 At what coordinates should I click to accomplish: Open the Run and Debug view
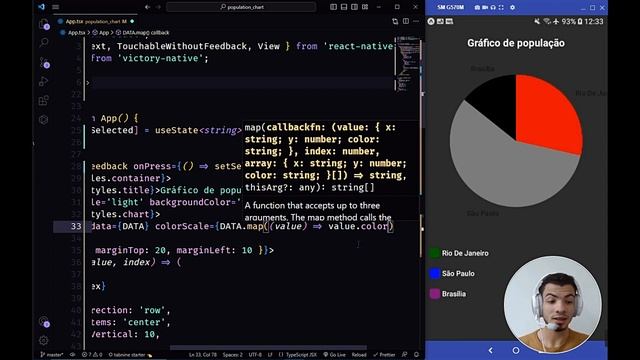tap(44, 81)
